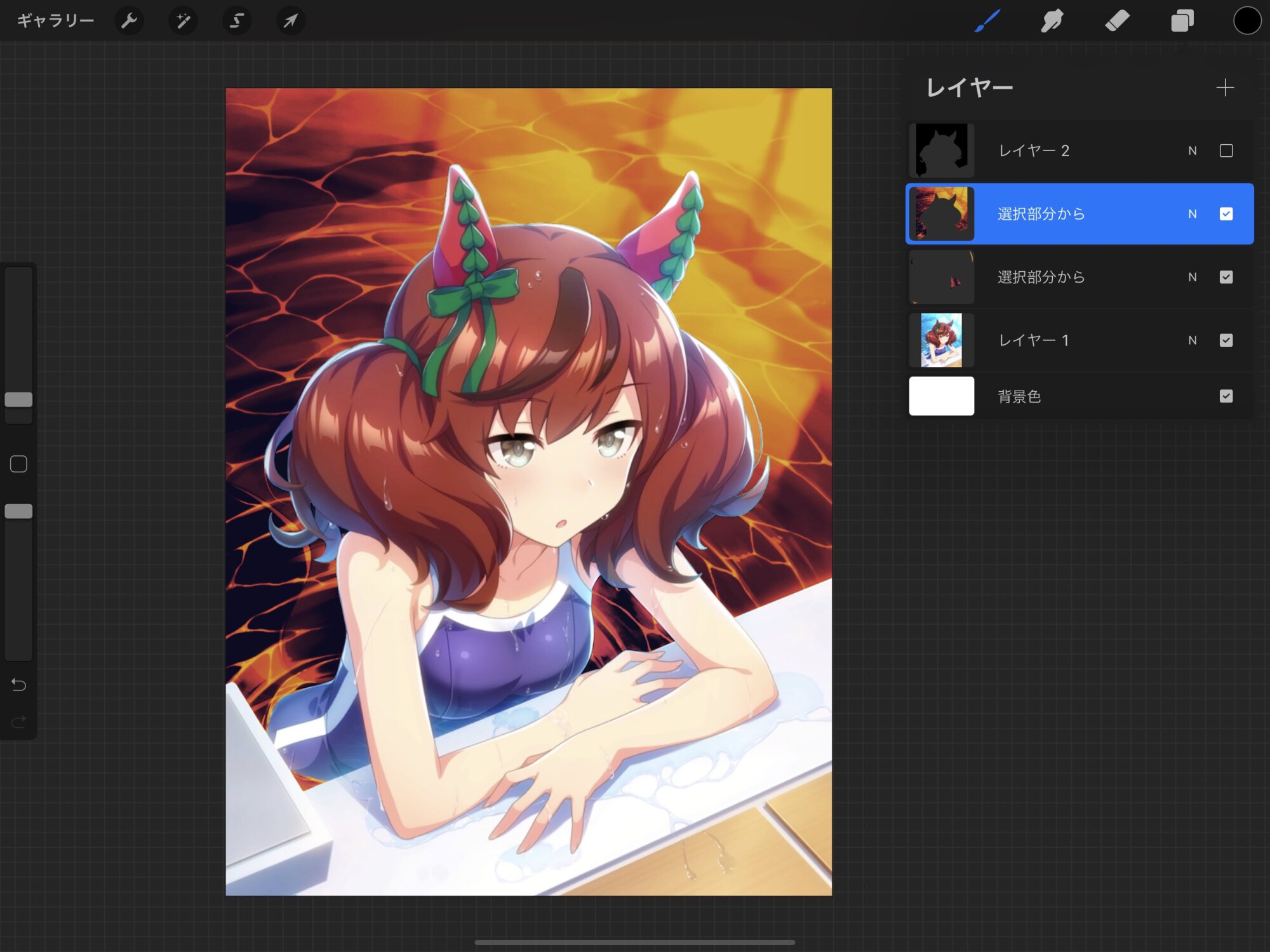Close the Layers panel via layers icon
This screenshot has width=1270, height=952.
tap(1182, 21)
